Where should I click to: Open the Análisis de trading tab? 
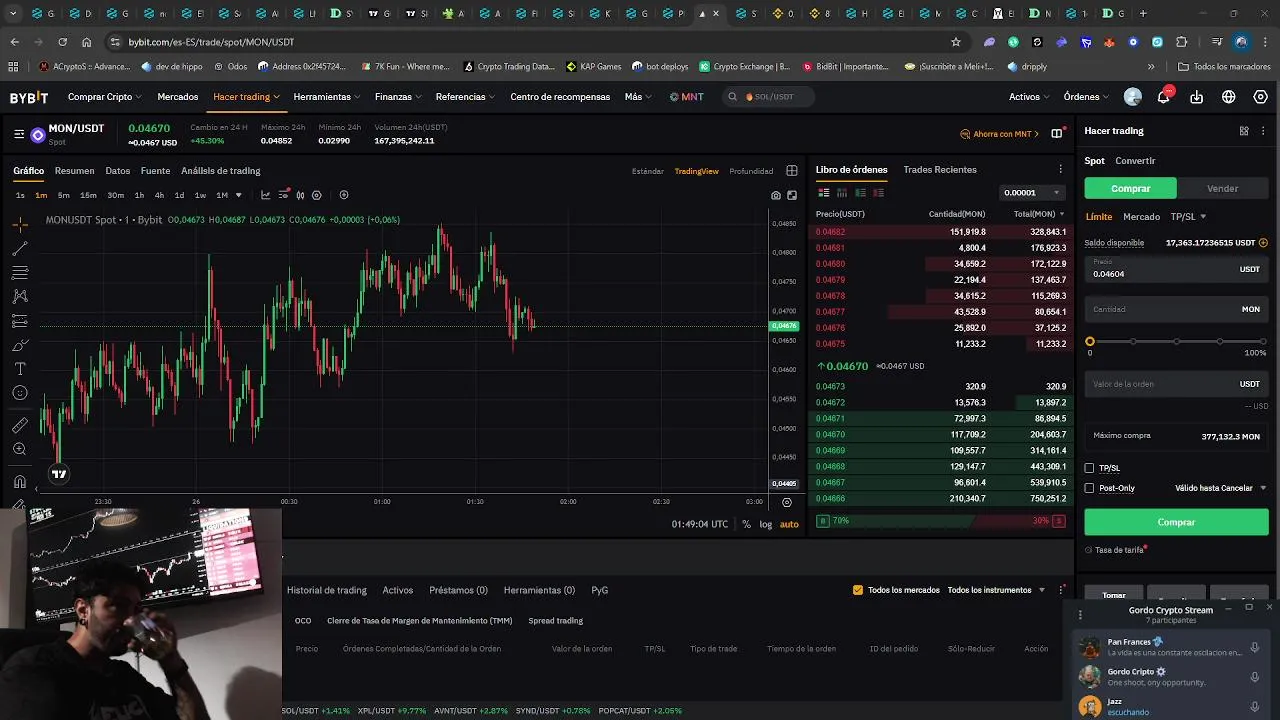click(x=220, y=171)
